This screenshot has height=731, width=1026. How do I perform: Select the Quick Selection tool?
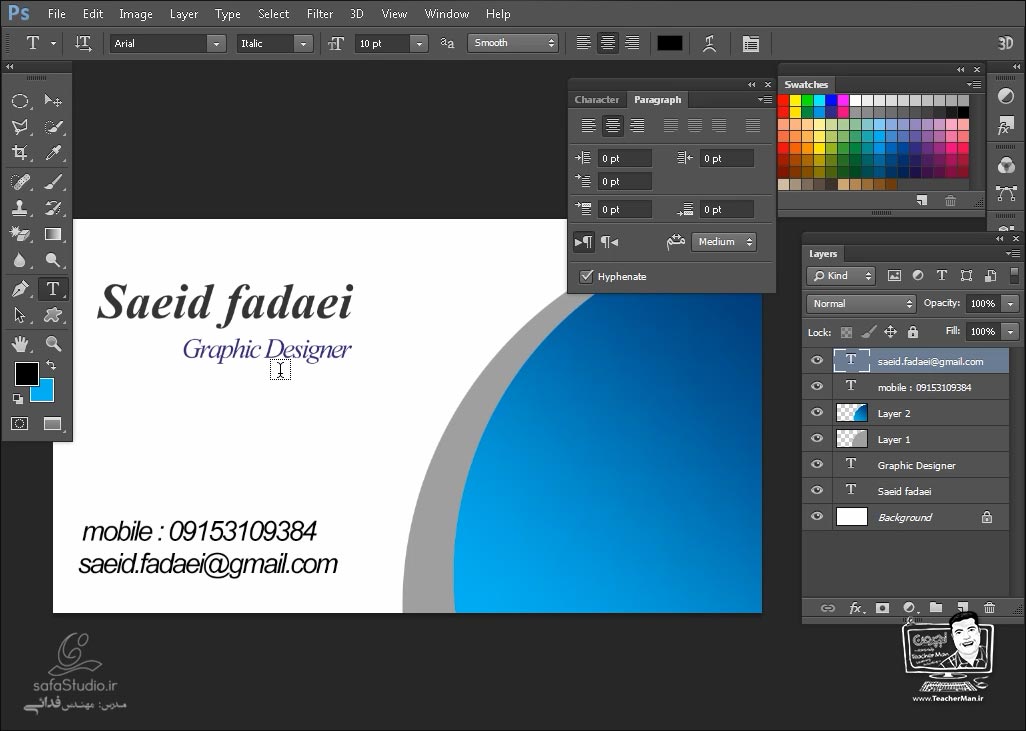(x=52, y=127)
